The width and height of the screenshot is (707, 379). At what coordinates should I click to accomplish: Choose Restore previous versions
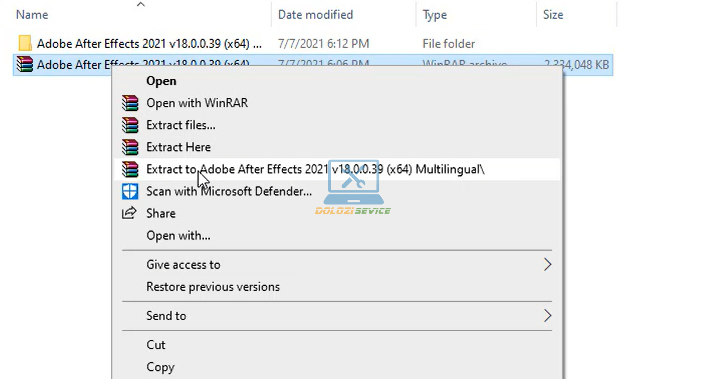pos(213,287)
